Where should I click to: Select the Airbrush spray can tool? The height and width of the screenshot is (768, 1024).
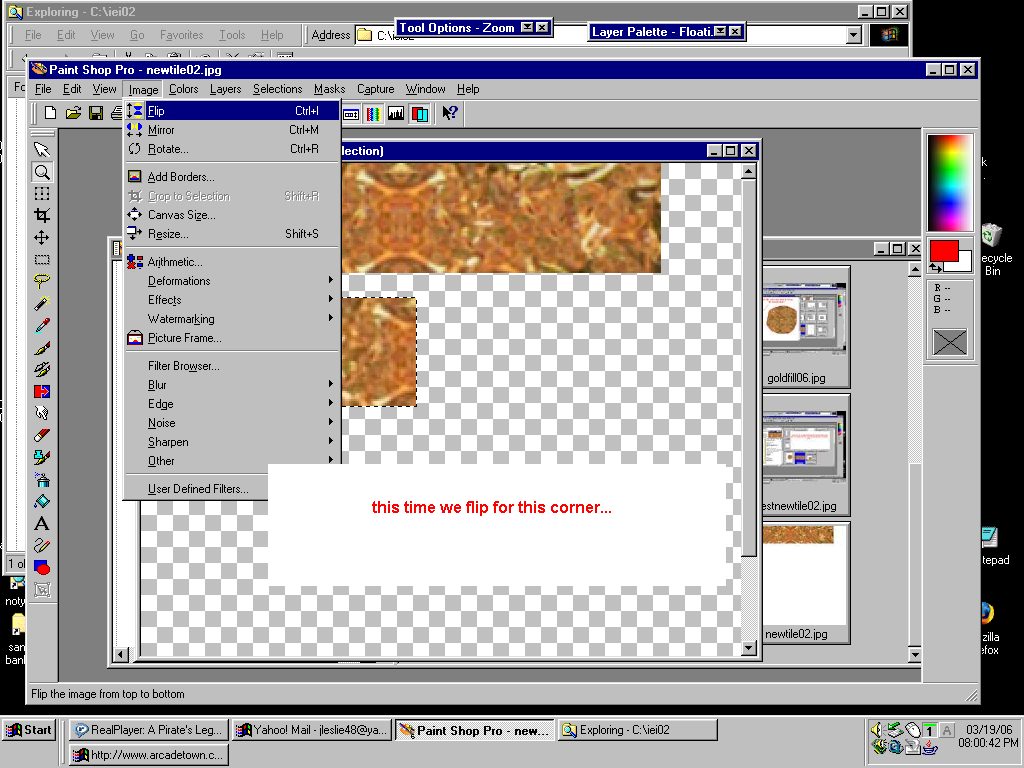click(42, 479)
